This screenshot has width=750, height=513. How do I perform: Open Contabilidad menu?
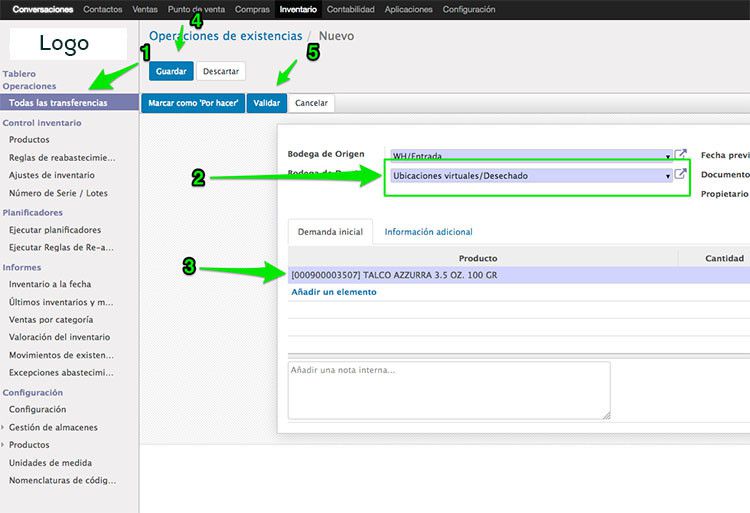coord(351,9)
